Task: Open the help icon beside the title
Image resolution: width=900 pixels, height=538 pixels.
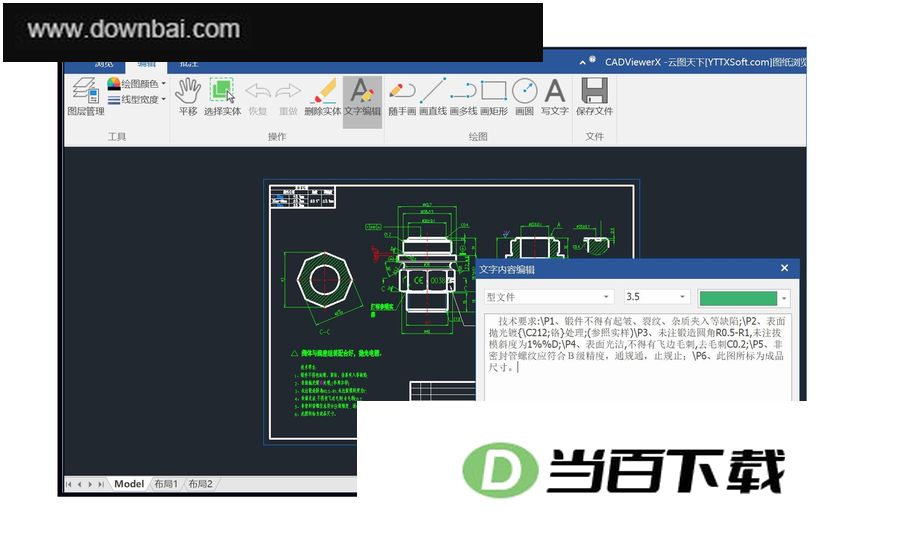Action: (593, 59)
